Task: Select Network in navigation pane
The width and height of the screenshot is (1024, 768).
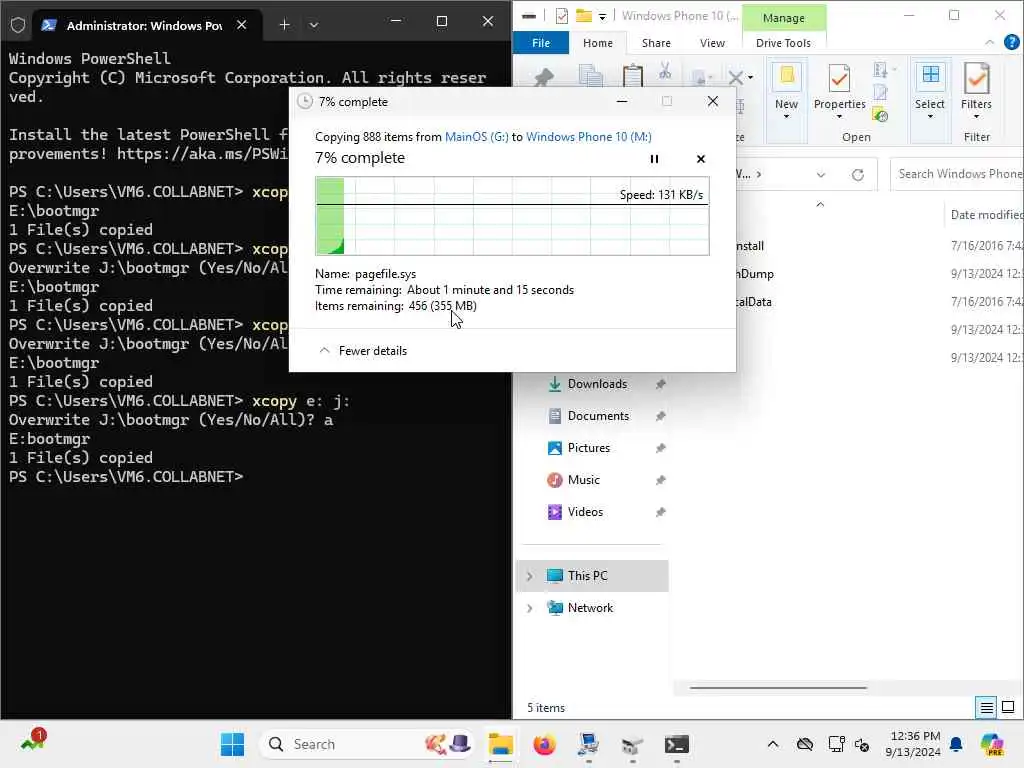Action: click(x=590, y=608)
